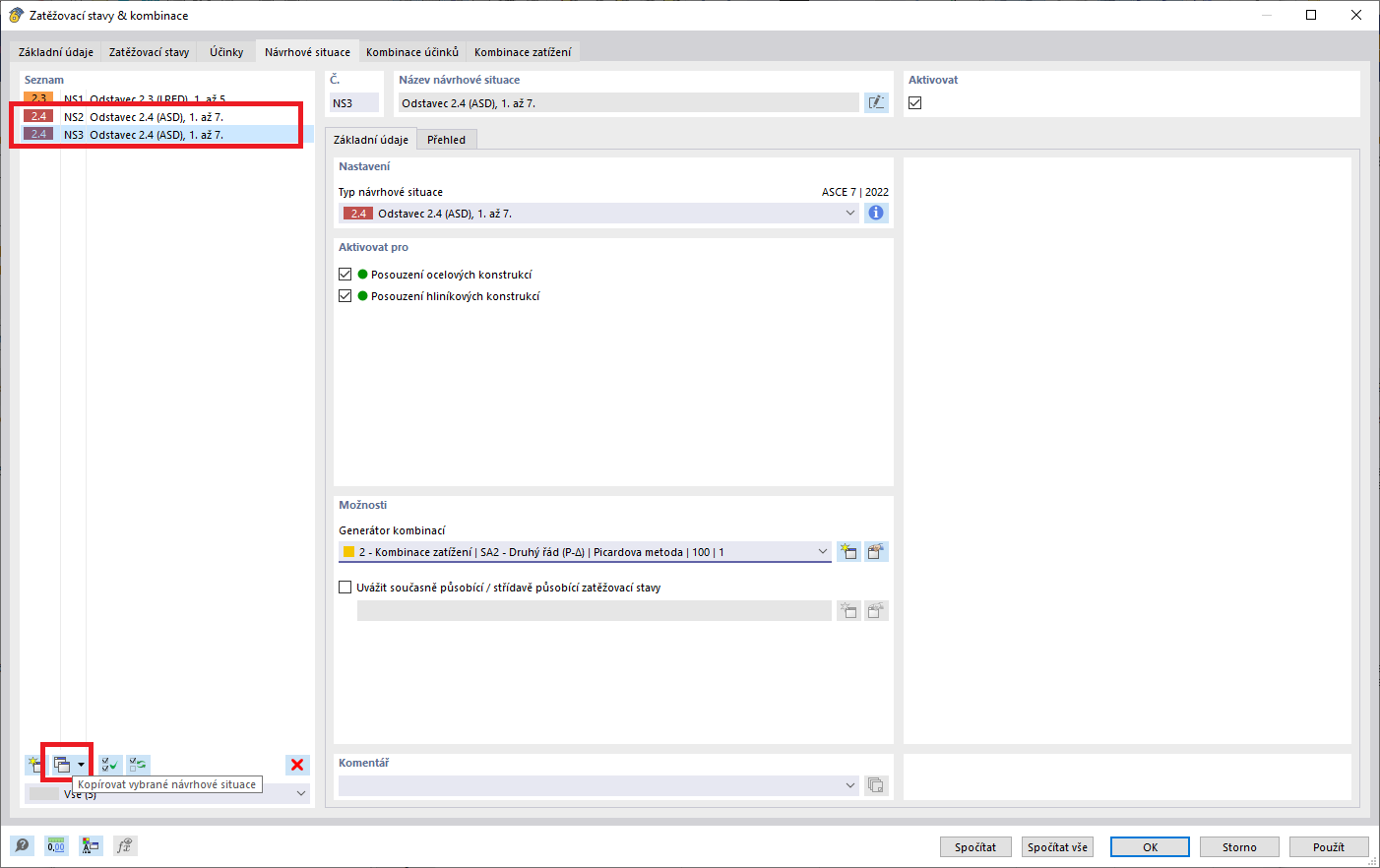Maximize the dialog window
Screen dimensions: 1380x868
click(1311, 15)
